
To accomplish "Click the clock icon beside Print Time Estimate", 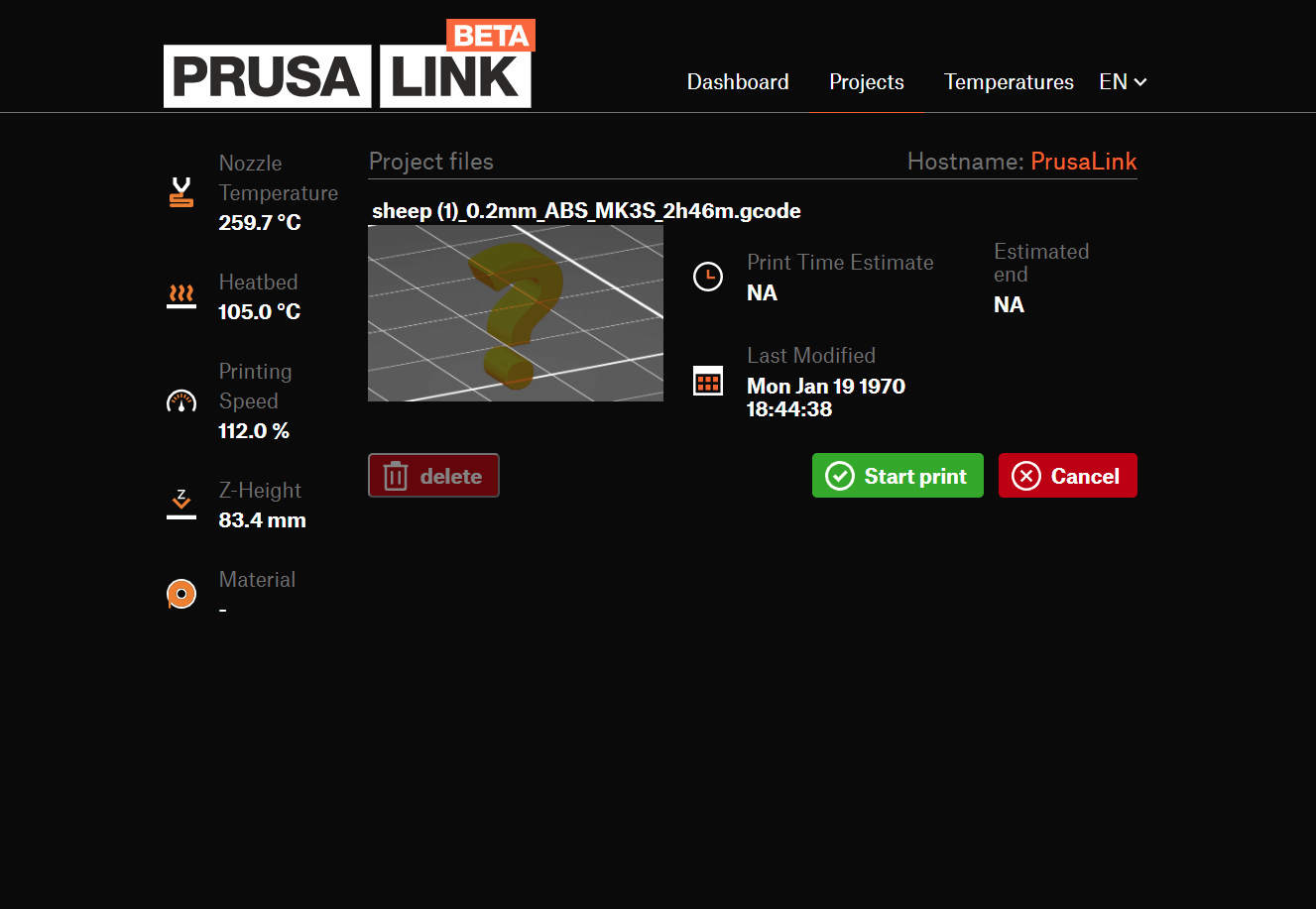I will point(707,277).
